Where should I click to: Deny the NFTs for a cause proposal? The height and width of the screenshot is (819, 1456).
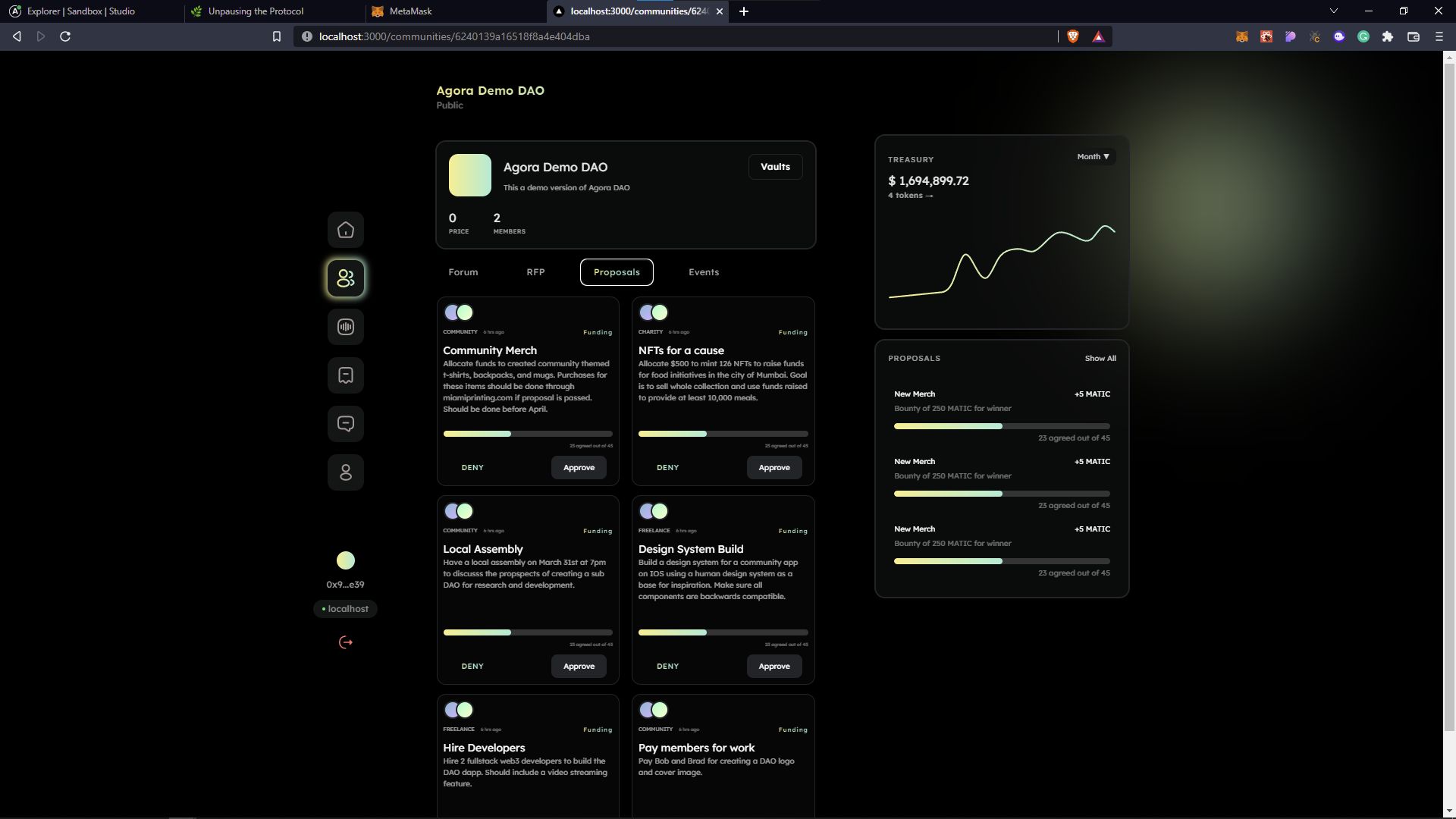coord(668,468)
